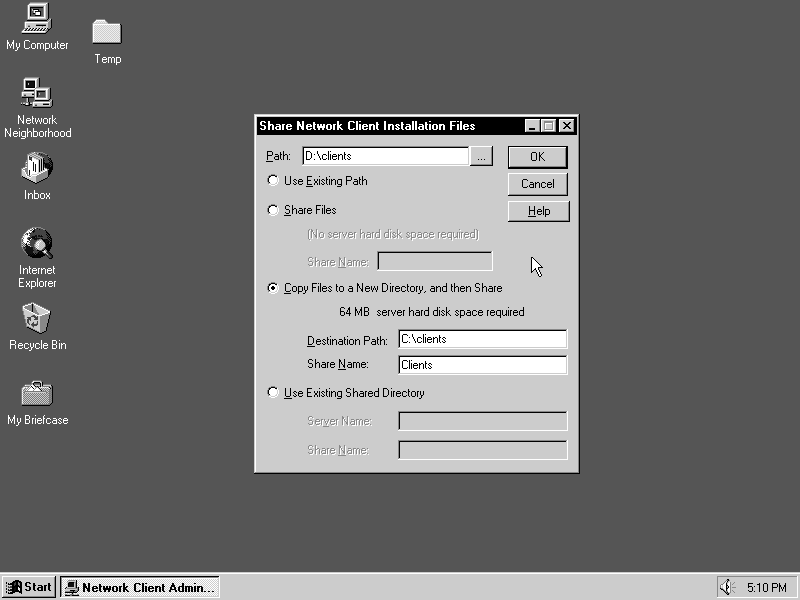The image size is (800, 600).
Task: Open Help for this dialog
Action: 538,211
